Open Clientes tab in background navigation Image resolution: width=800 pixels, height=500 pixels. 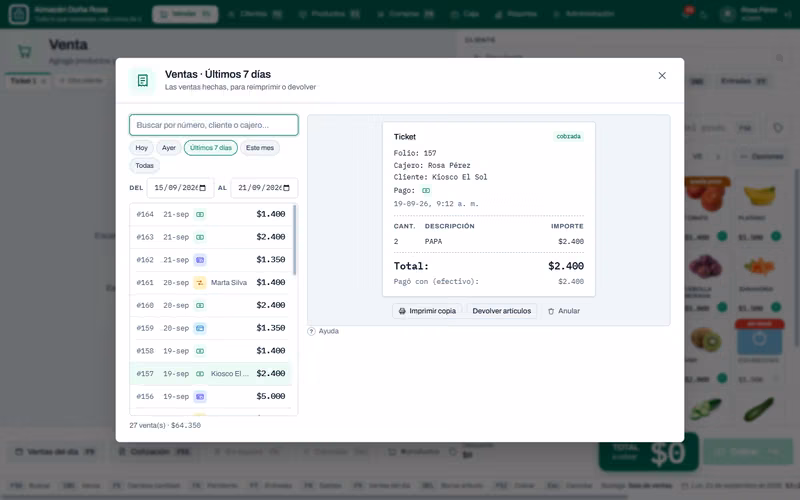click(x=255, y=14)
